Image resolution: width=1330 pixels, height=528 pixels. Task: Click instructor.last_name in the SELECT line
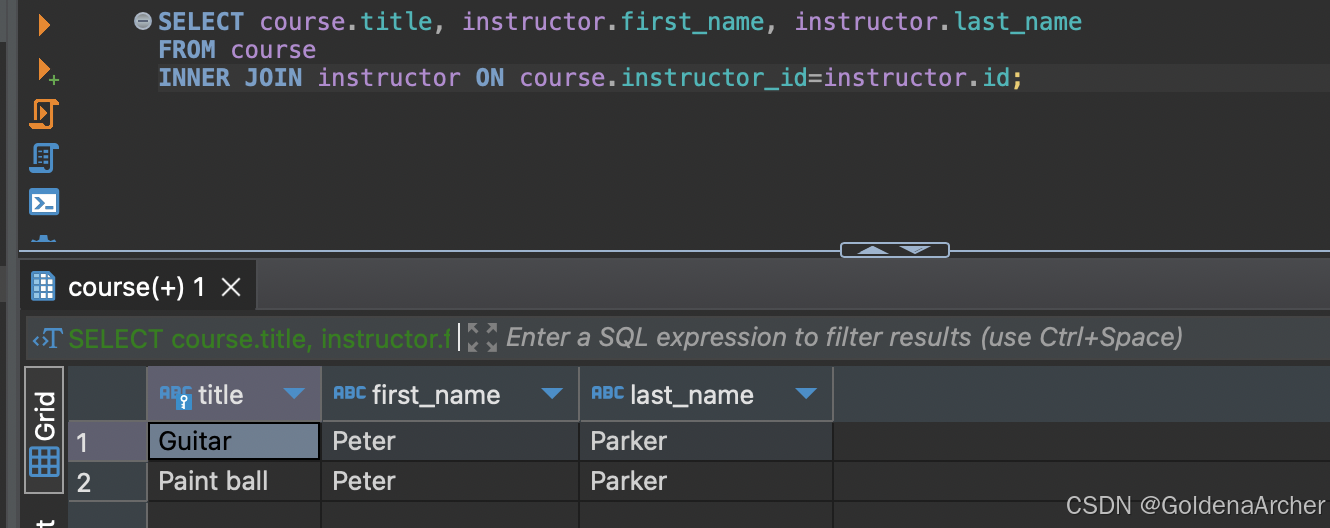[x=938, y=21]
